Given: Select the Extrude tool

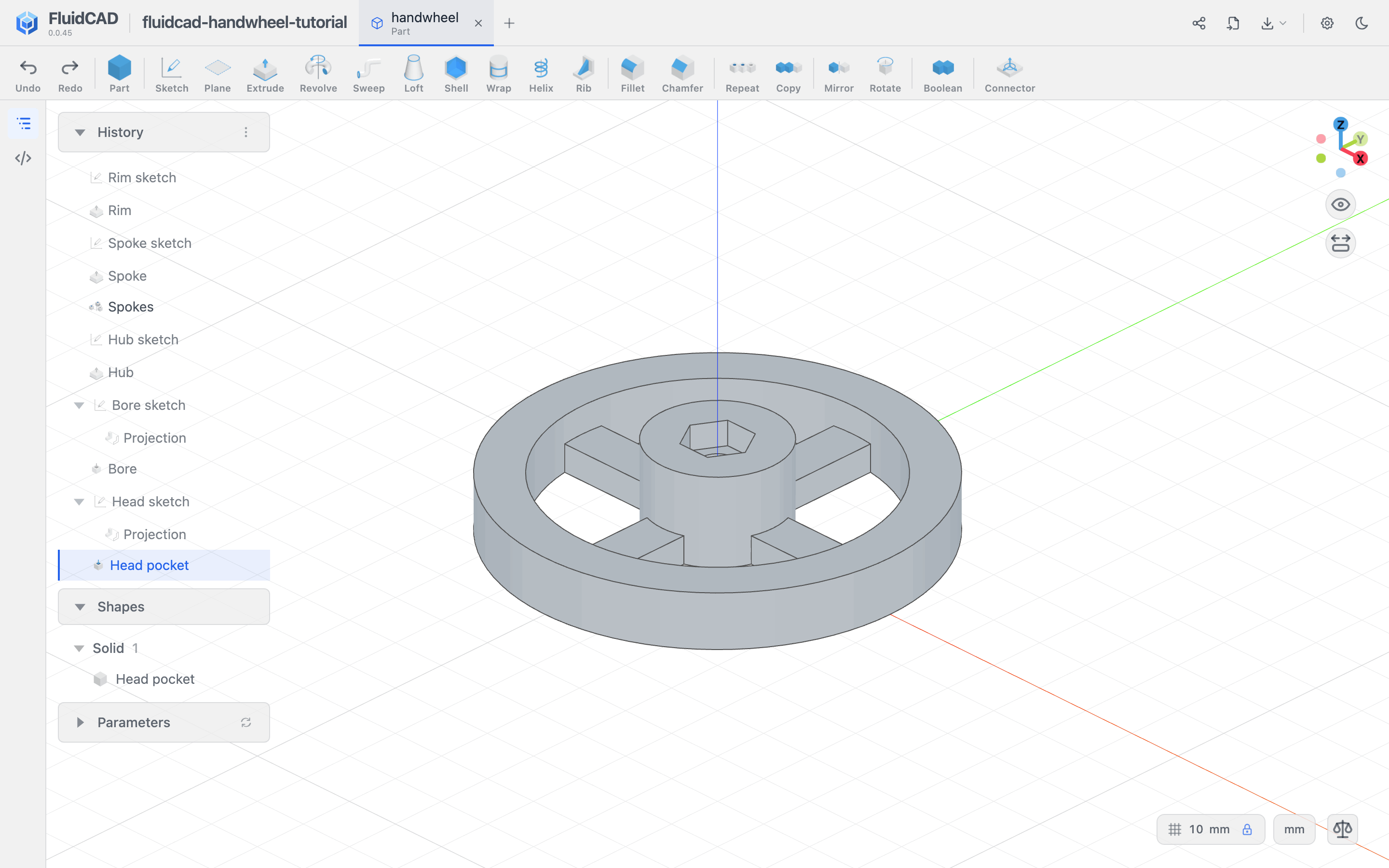Looking at the screenshot, I should tap(265, 74).
